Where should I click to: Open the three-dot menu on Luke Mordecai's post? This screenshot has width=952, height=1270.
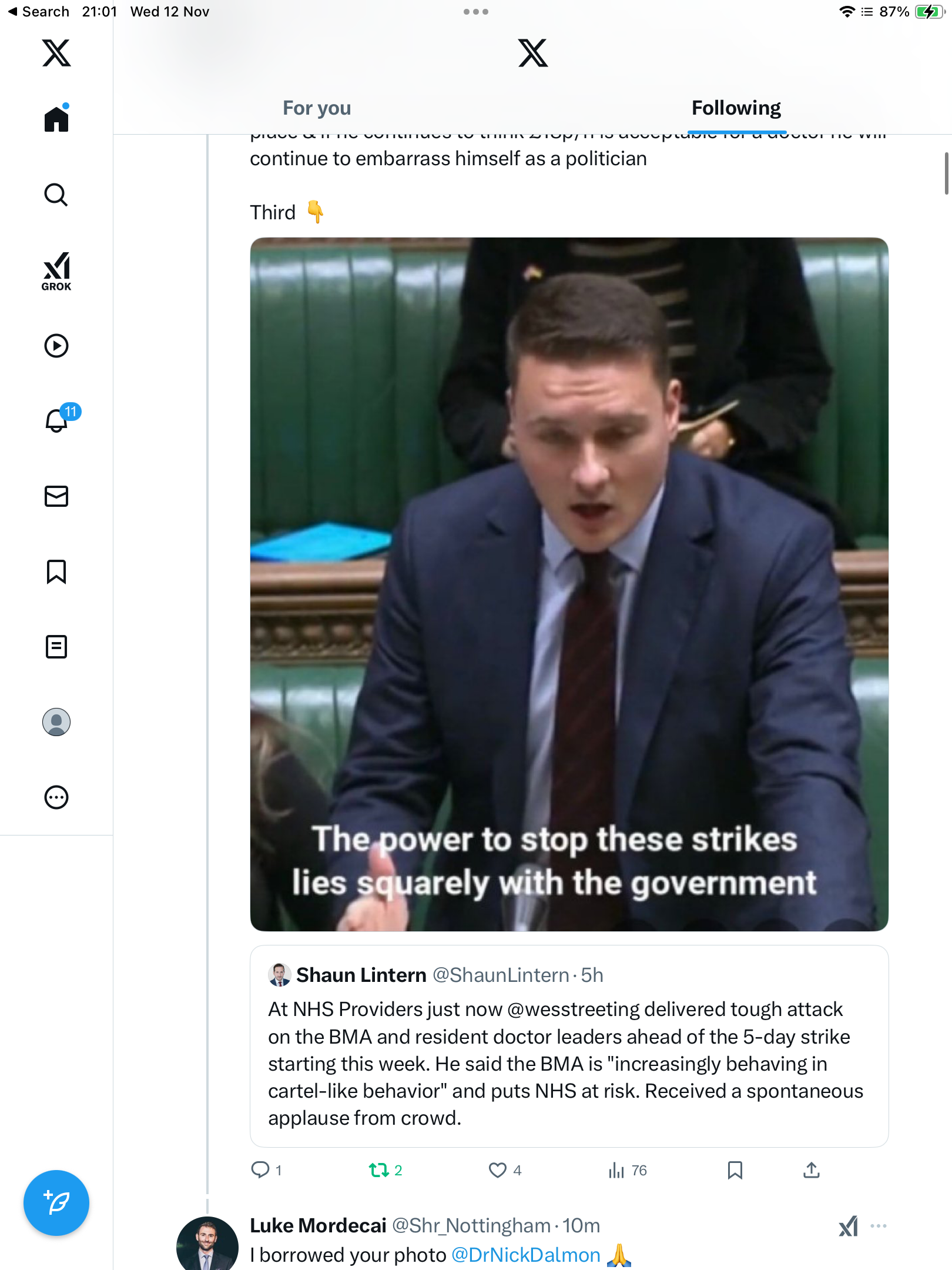click(879, 1226)
